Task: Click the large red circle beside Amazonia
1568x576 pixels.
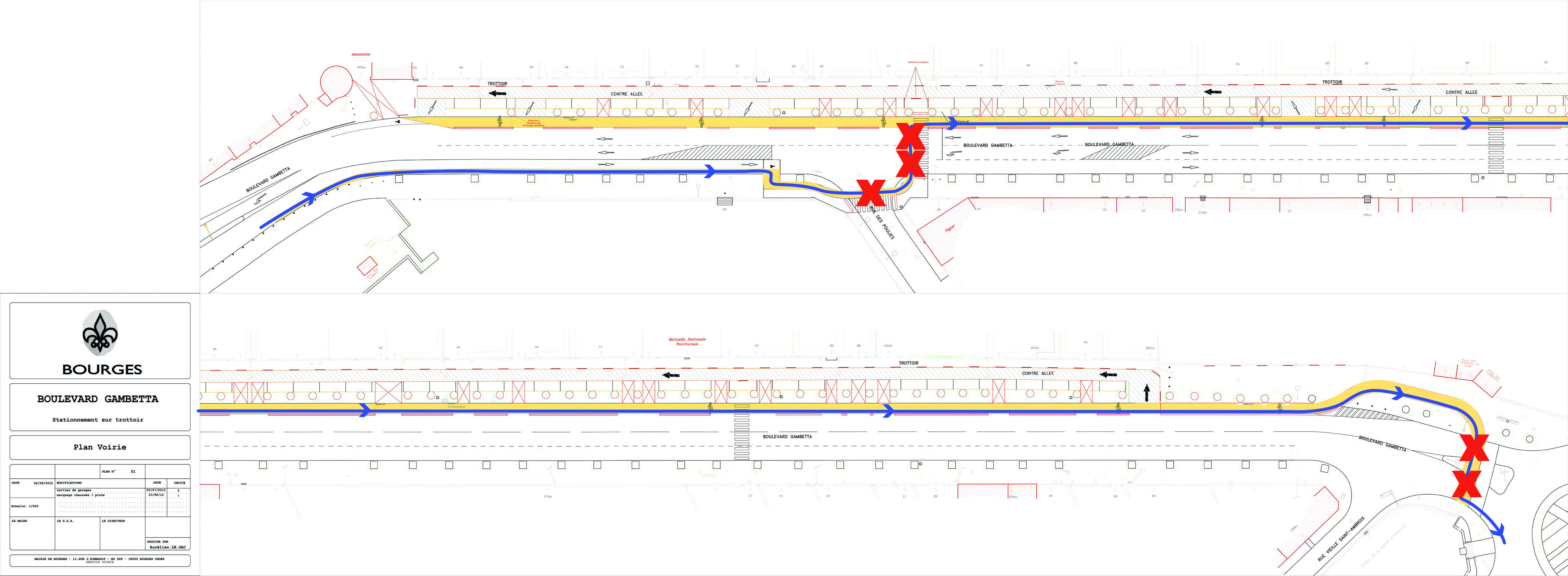Action: coord(336,82)
